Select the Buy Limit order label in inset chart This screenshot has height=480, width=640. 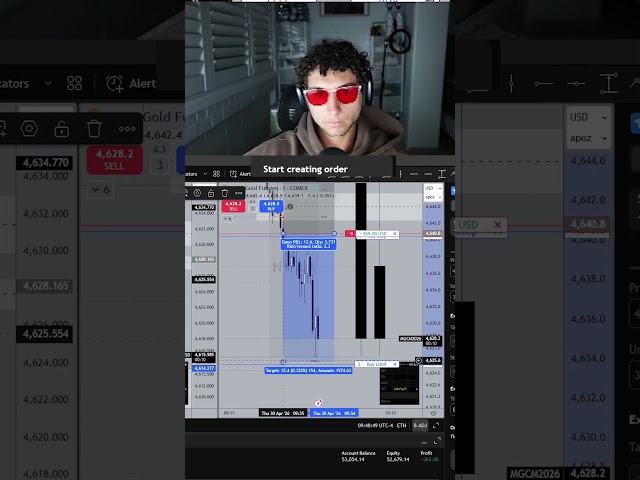[x=376, y=364]
